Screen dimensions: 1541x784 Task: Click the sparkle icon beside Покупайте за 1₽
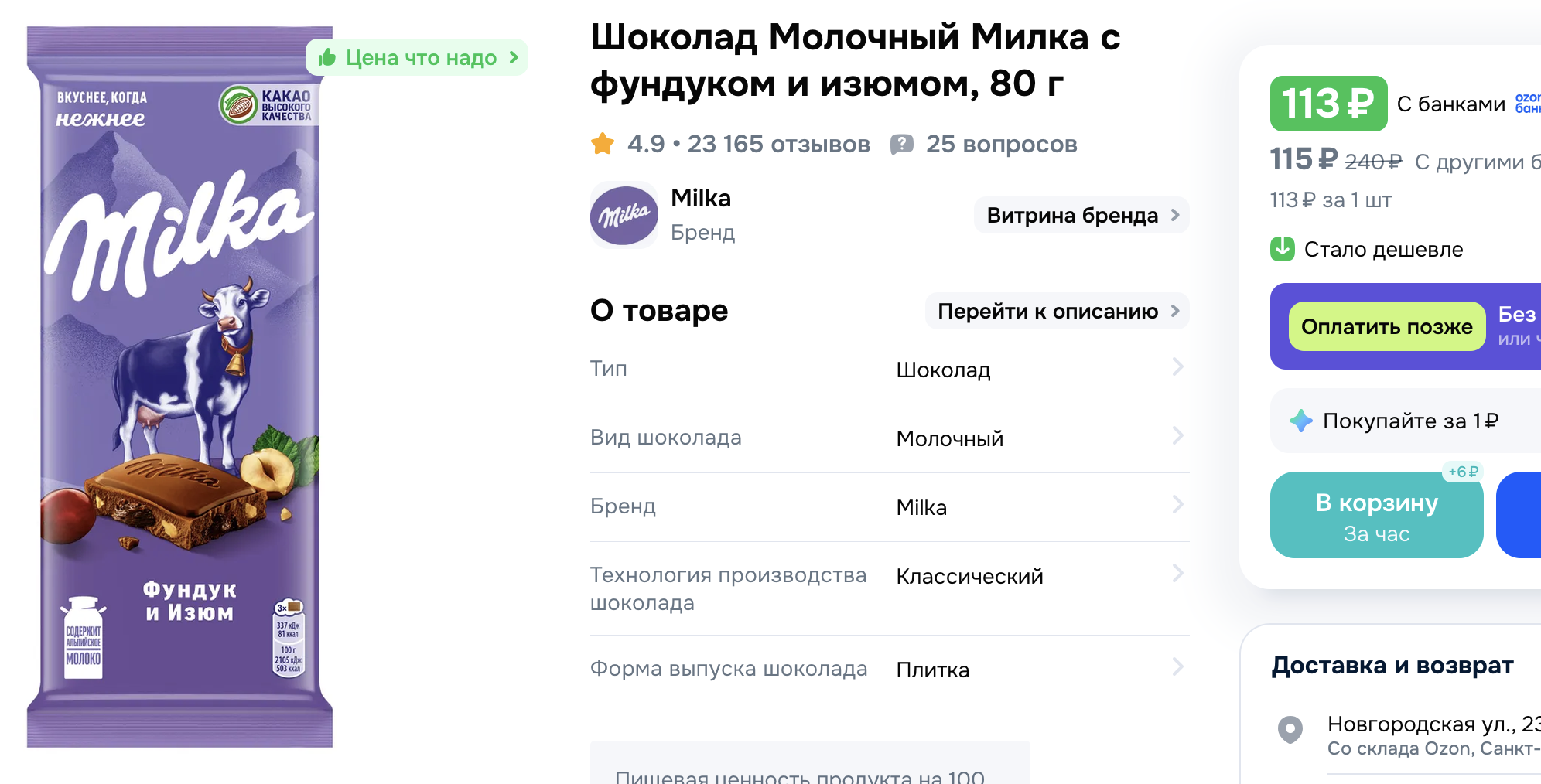pos(1301,421)
